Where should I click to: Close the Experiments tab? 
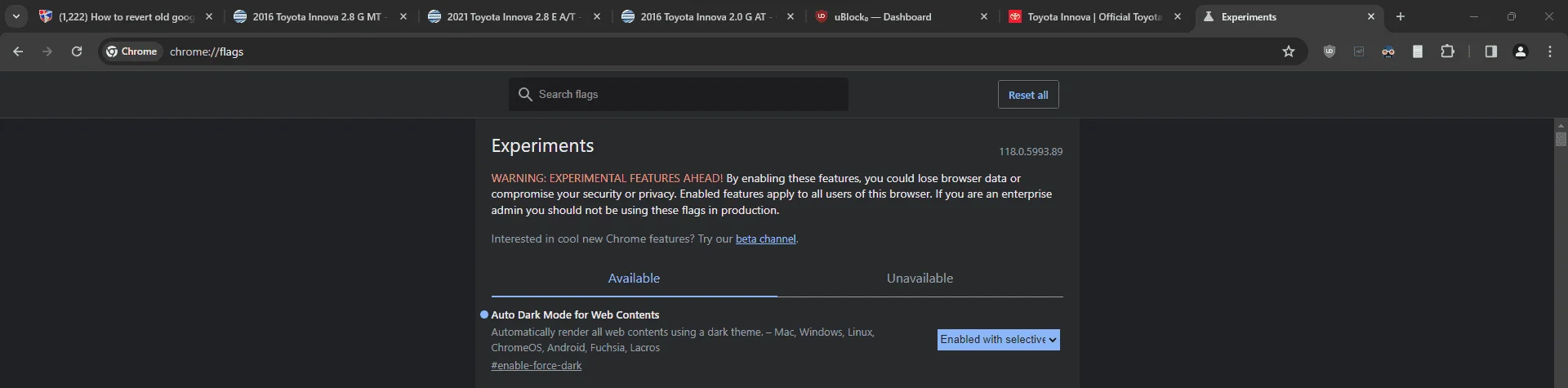1371,16
